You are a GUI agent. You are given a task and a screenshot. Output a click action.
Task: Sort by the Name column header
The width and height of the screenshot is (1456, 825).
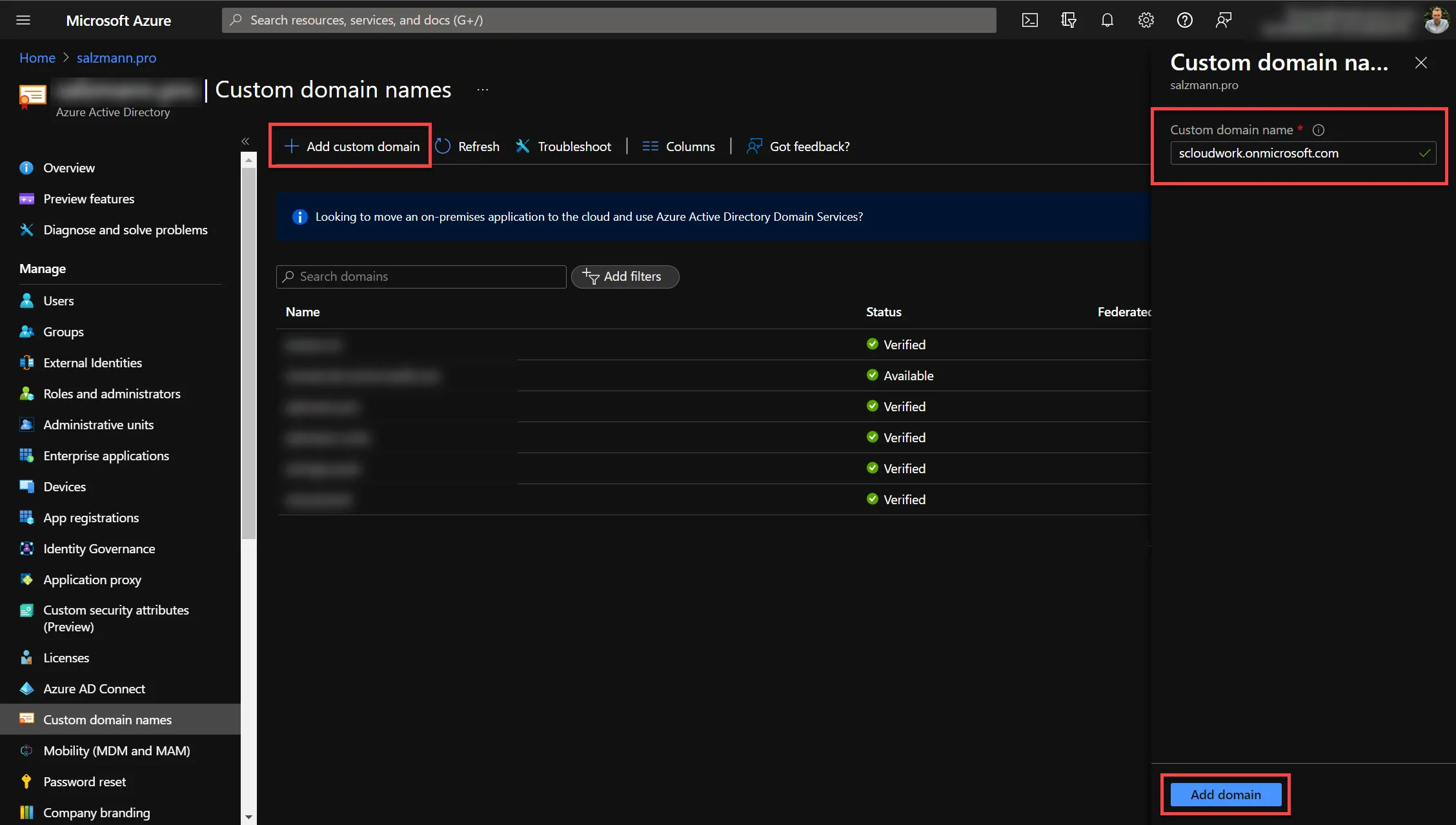(303, 312)
